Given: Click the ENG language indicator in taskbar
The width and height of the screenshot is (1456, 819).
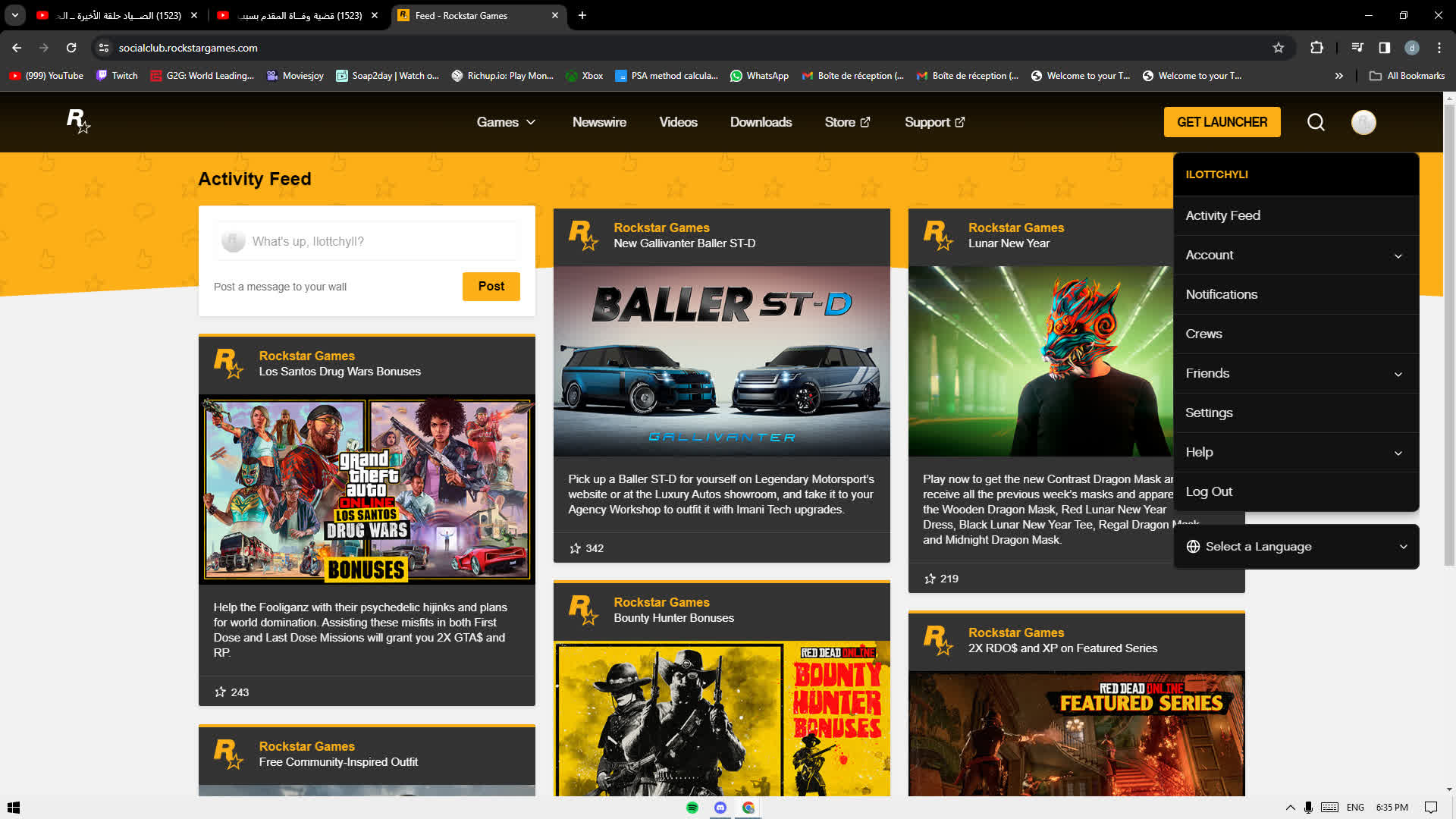Looking at the screenshot, I should [x=1355, y=808].
